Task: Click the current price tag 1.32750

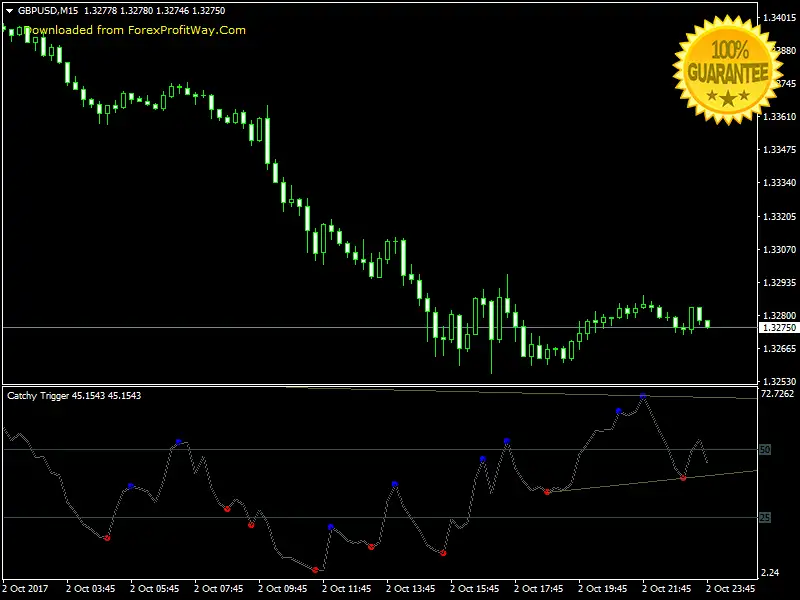Action: pyautogui.click(x=779, y=328)
